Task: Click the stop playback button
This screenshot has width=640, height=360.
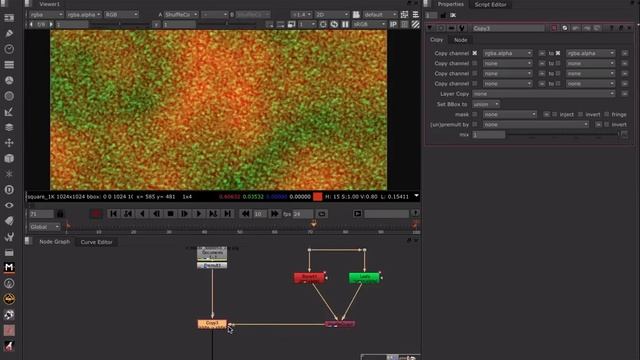Action: click(x=171, y=213)
